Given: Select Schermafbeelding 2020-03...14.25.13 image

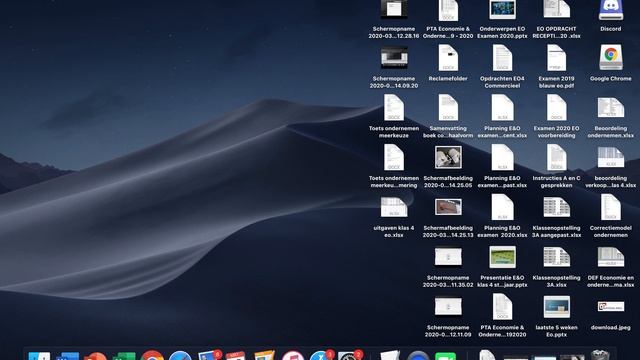Looking at the screenshot, I should pos(448,207).
